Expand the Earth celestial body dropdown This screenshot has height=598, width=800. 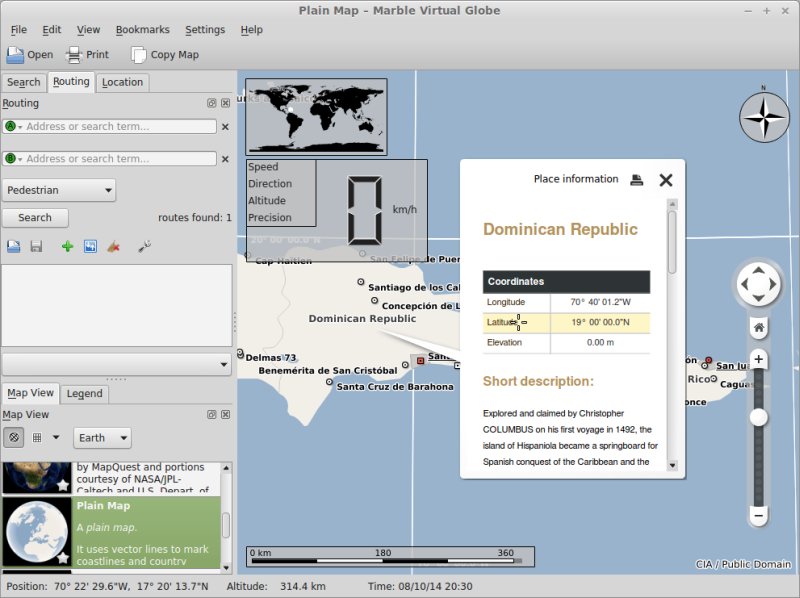click(x=102, y=438)
